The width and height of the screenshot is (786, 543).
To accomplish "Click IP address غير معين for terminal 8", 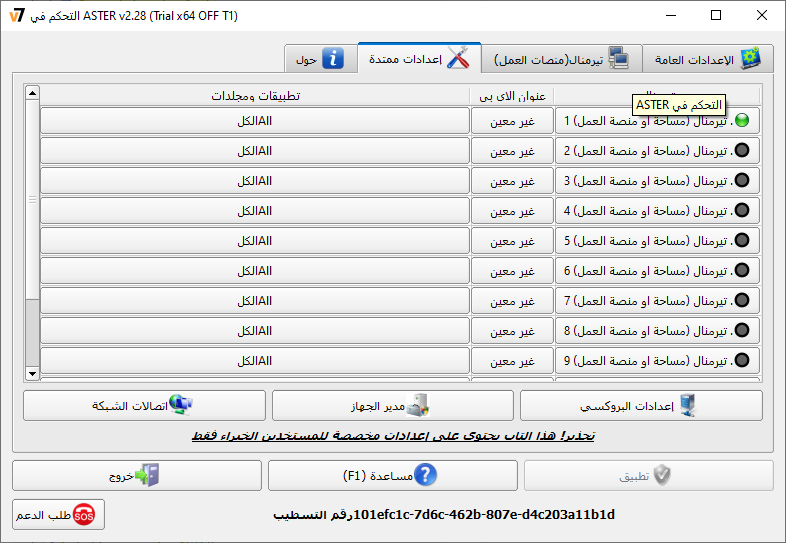I will point(512,330).
